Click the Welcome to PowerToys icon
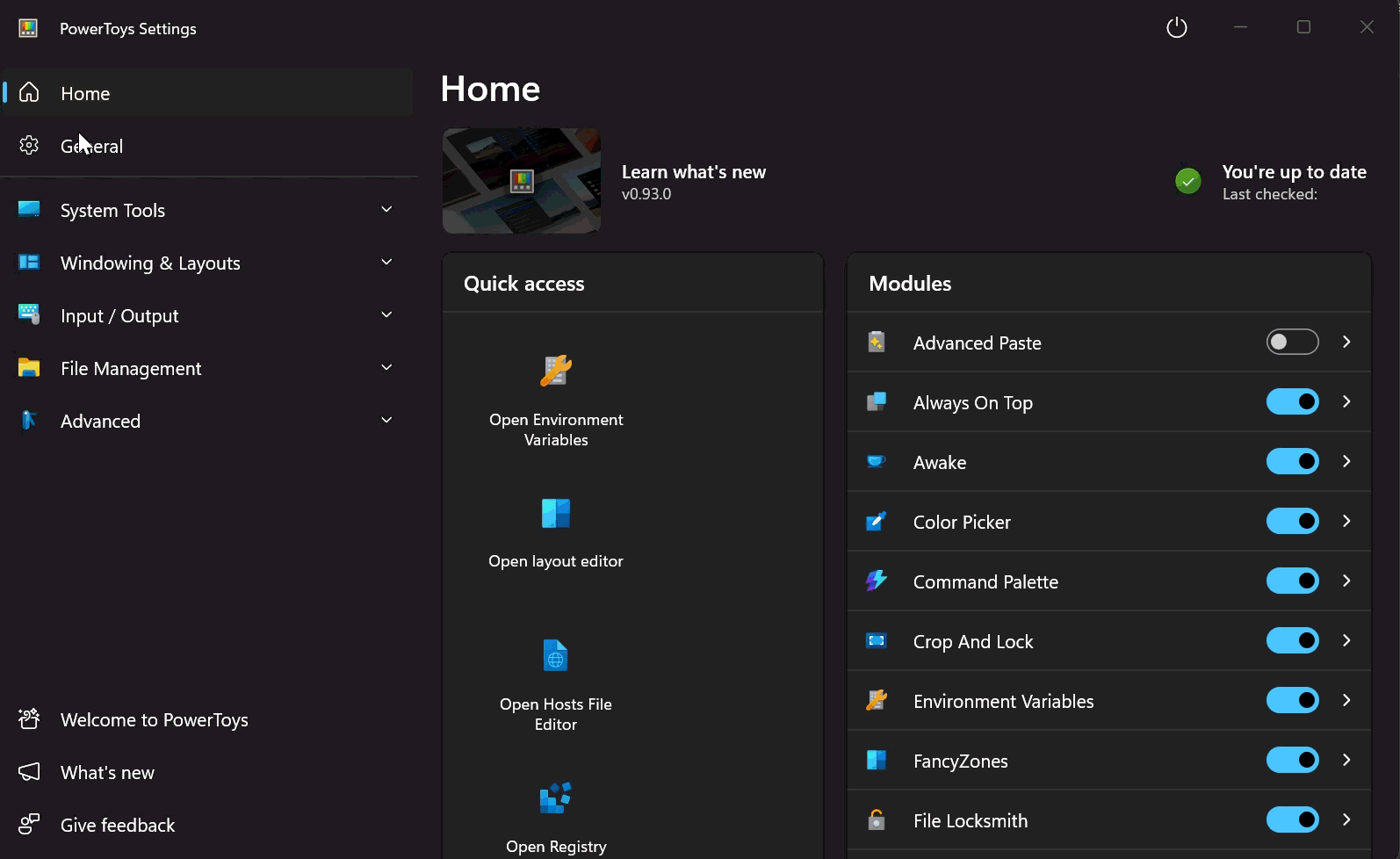The width and height of the screenshot is (1400, 859). [29, 719]
